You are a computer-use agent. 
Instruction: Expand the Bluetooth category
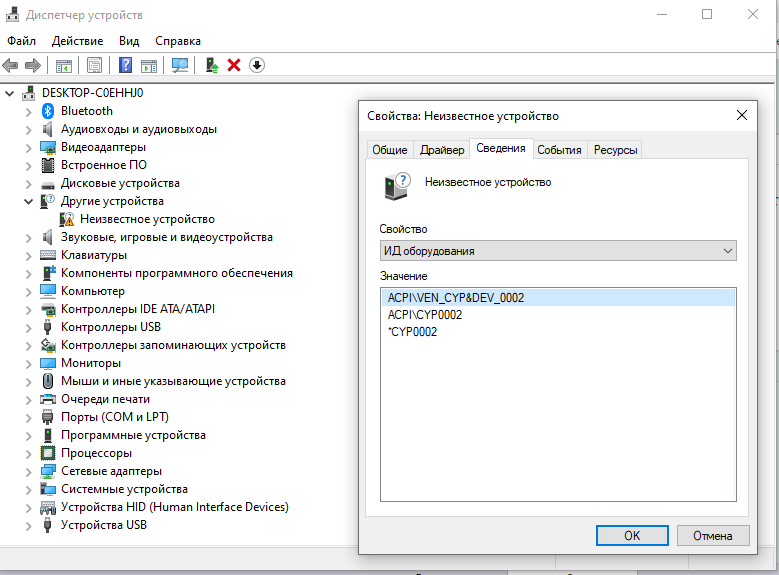coord(29,111)
